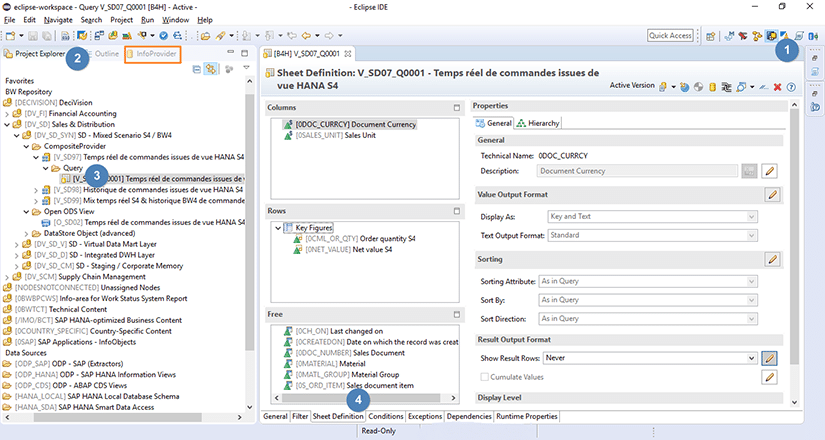The height and width of the screenshot is (440, 825).
Task: Open the help question mark icon
Action: [790, 87]
